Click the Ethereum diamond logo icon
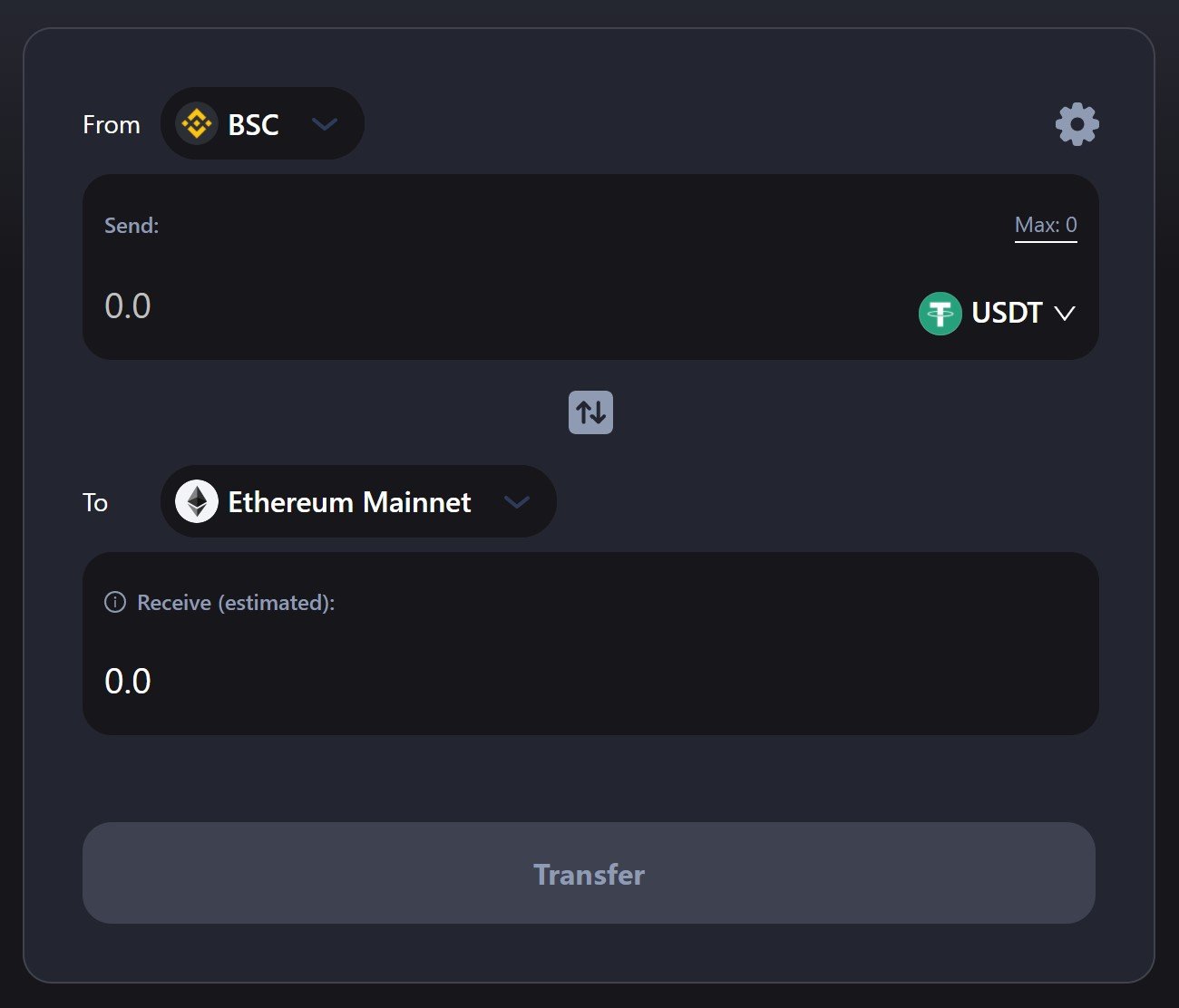 point(197,501)
